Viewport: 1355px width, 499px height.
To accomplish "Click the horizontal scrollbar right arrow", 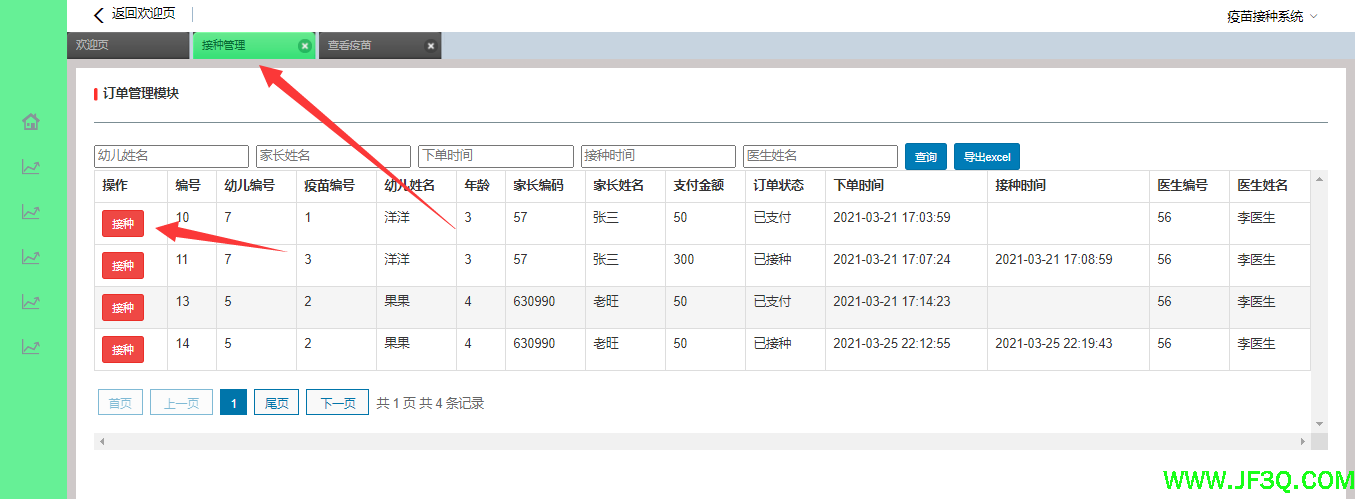I will pyautogui.click(x=1302, y=441).
